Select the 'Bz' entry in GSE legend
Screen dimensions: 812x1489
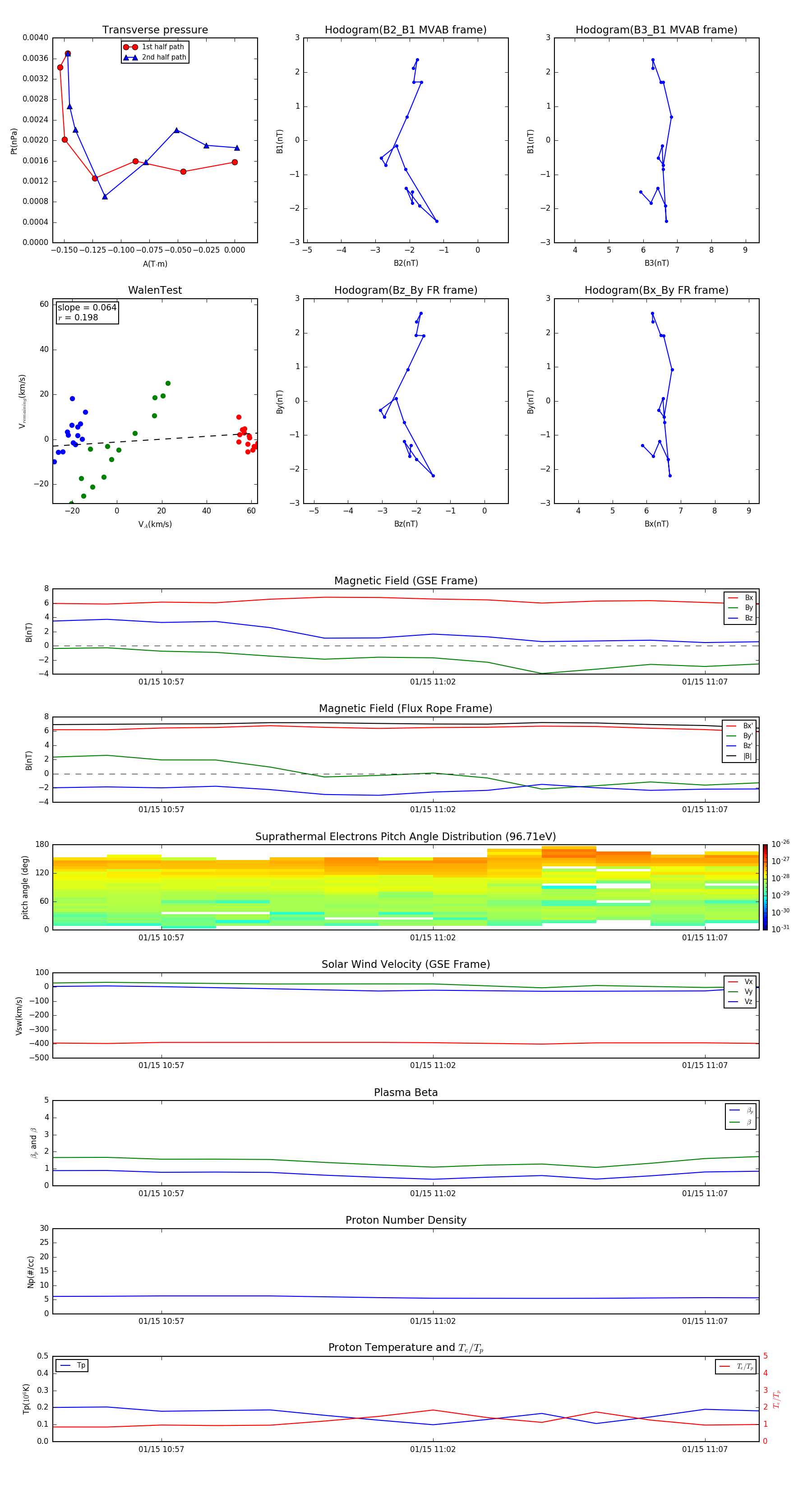[x=740, y=618]
